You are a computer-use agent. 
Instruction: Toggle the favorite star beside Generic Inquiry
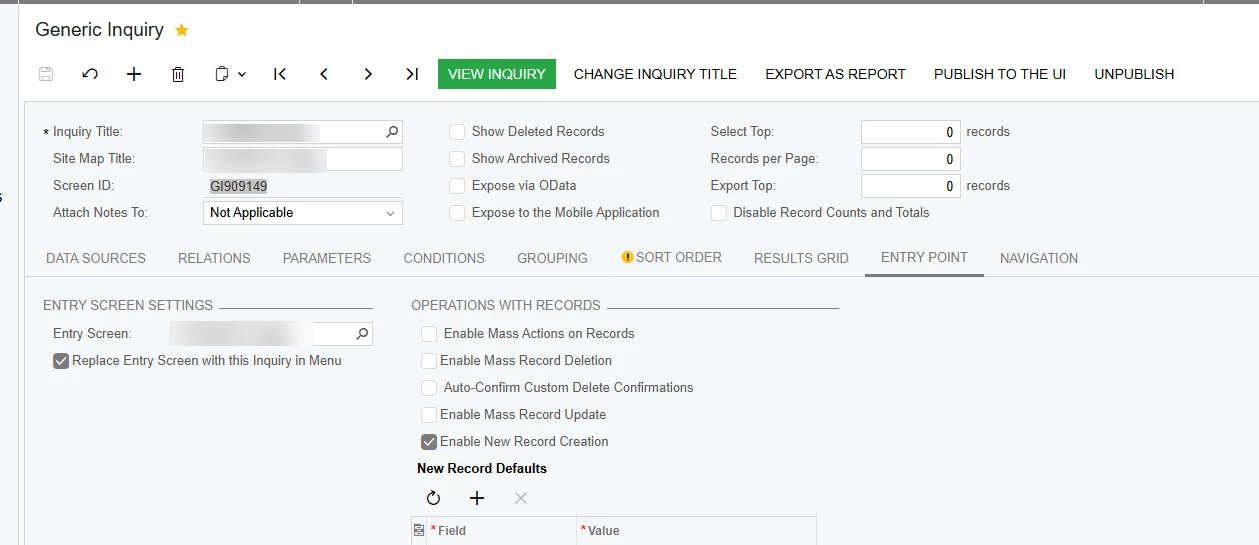(x=182, y=30)
